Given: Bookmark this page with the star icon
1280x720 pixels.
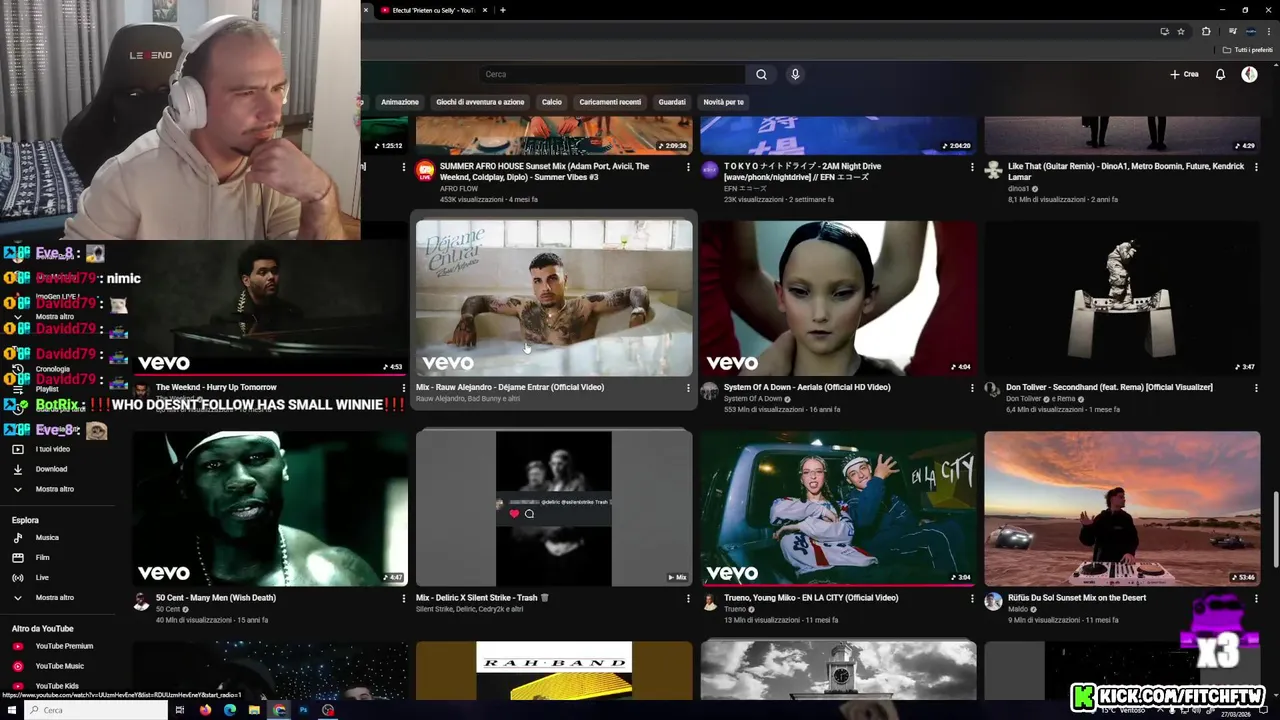Looking at the screenshot, I should [x=1181, y=31].
